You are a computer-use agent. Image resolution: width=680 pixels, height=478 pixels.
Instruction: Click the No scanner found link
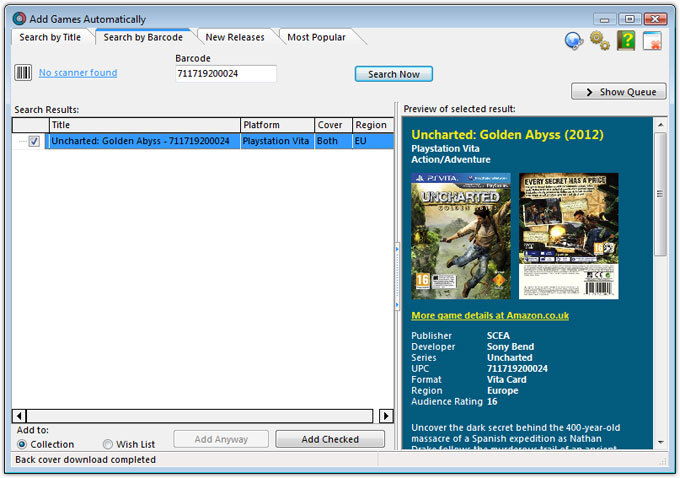pyautogui.click(x=78, y=72)
